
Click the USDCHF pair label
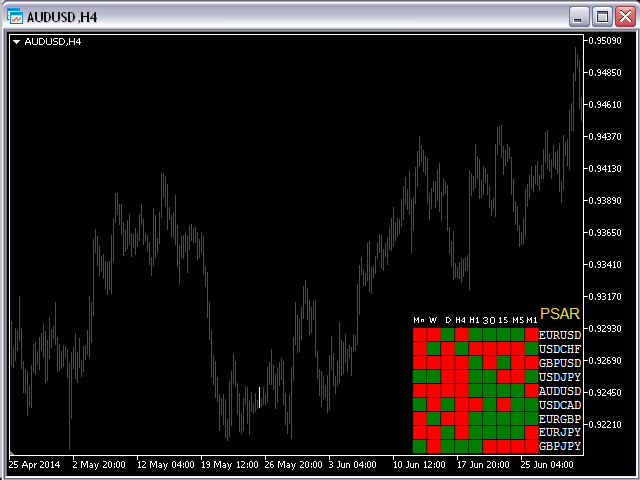pos(560,349)
